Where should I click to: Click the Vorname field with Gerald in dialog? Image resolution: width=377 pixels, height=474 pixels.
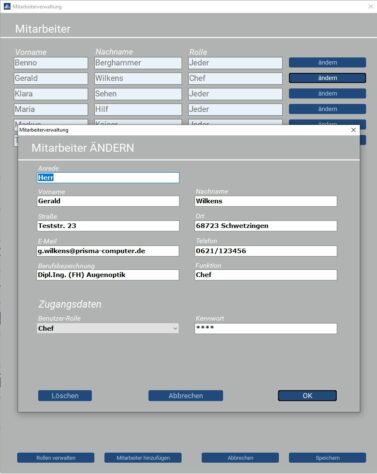click(x=108, y=201)
